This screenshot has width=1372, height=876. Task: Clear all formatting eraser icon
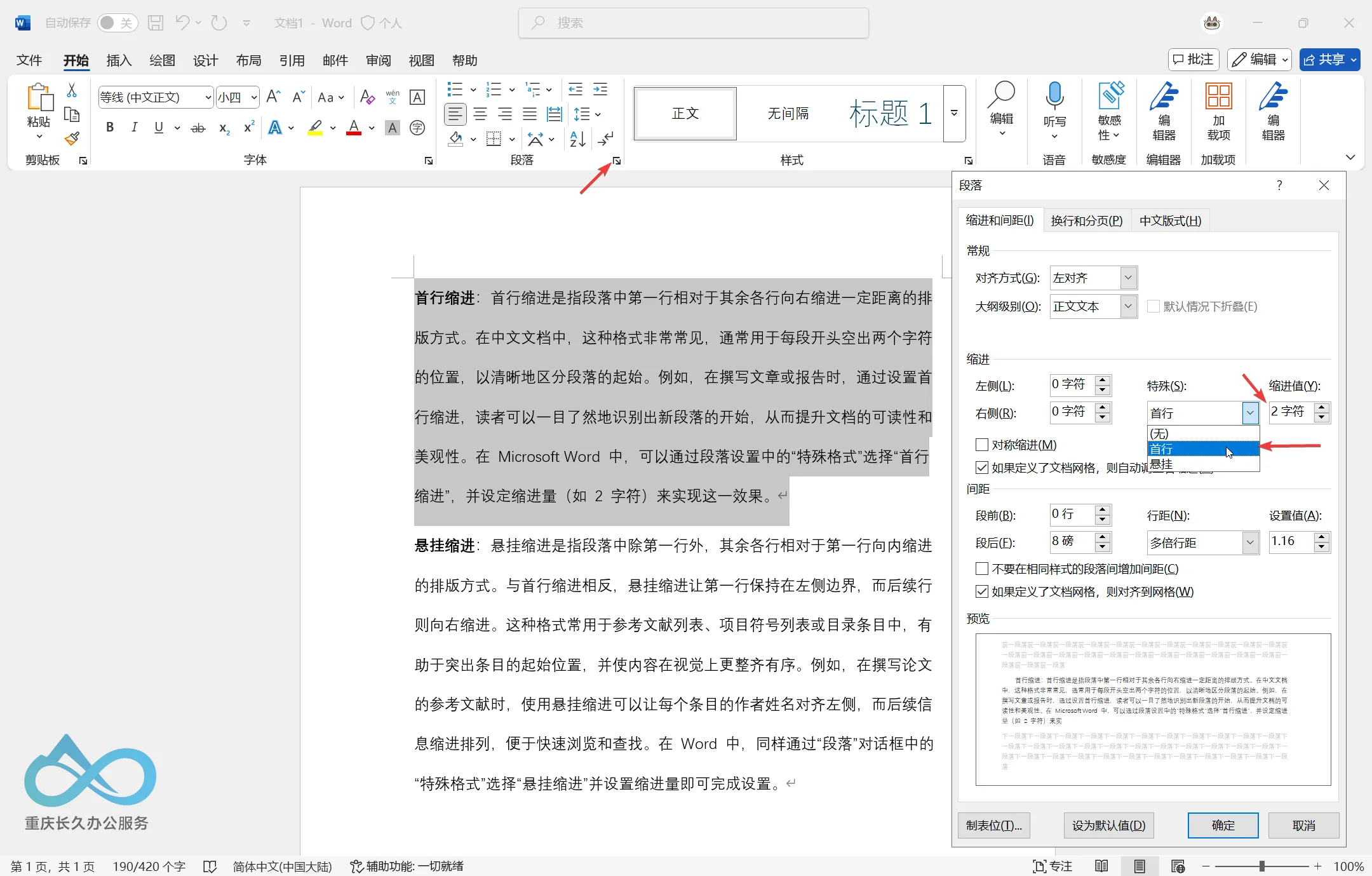367,97
